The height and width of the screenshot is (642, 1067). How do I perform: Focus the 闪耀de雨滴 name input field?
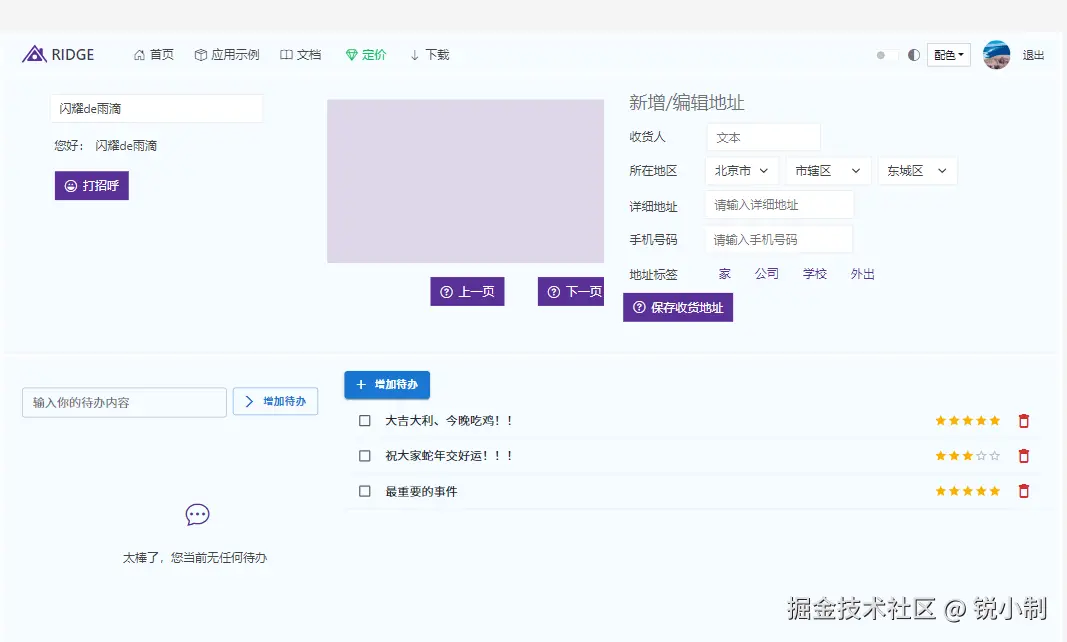click(x=157, y=109)
